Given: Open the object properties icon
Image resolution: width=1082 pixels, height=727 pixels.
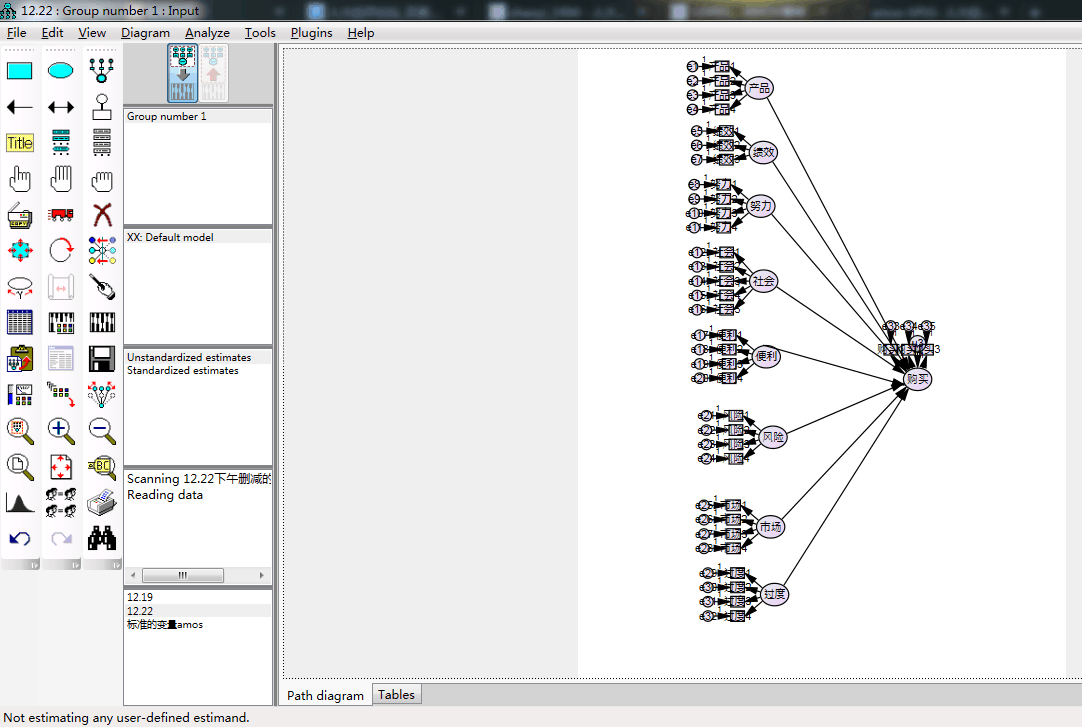Looking at the screenshot, I should pos(19,395).
